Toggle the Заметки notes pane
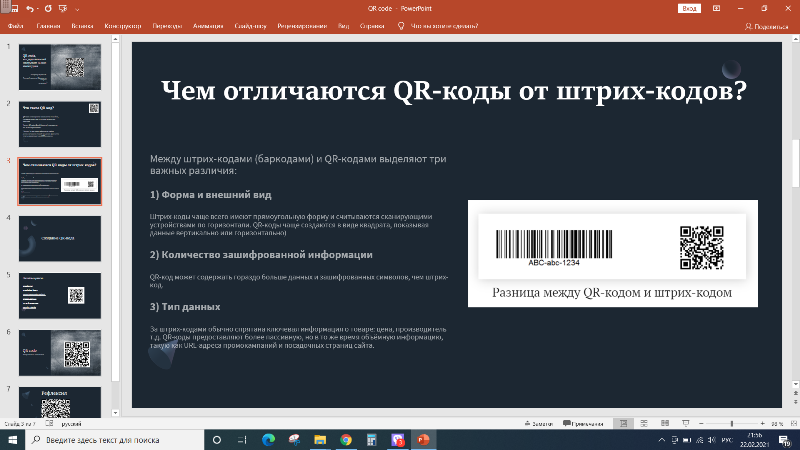 pos(539,423)
